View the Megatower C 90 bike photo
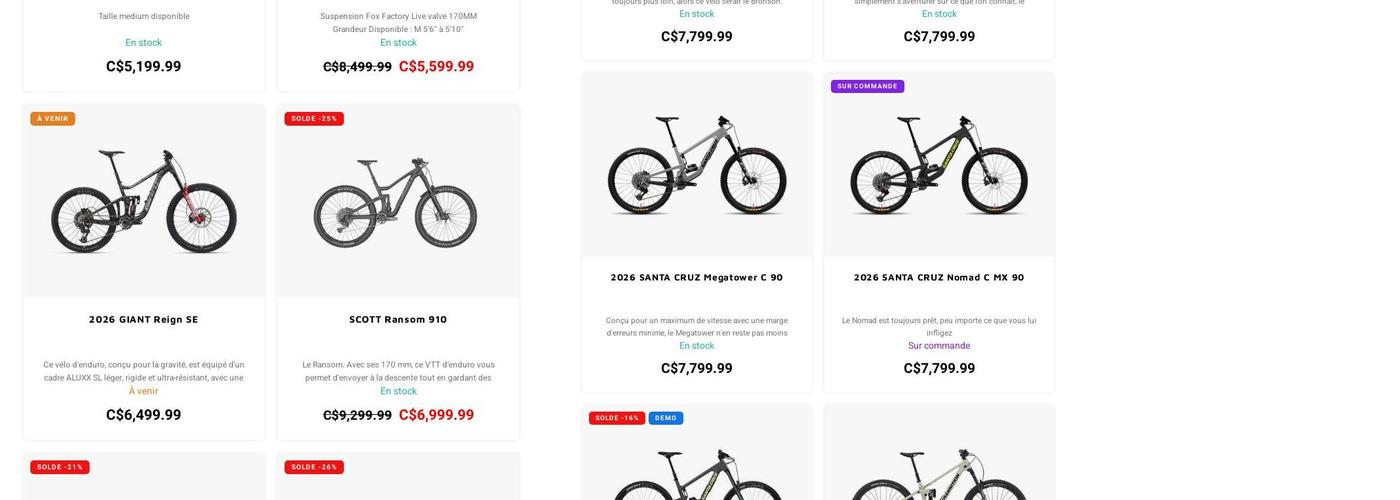The width and height of the screenshot is (1400, 500). 697,165
